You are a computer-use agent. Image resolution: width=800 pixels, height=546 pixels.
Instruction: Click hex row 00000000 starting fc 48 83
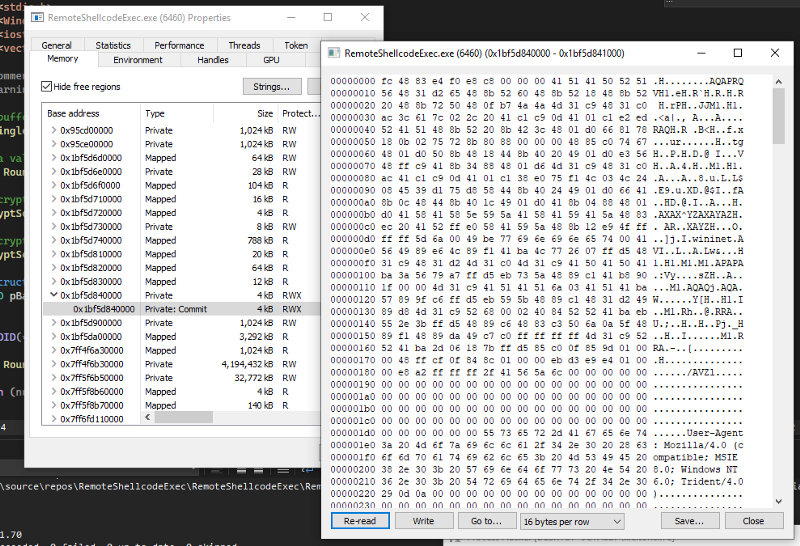coord(537,81)
